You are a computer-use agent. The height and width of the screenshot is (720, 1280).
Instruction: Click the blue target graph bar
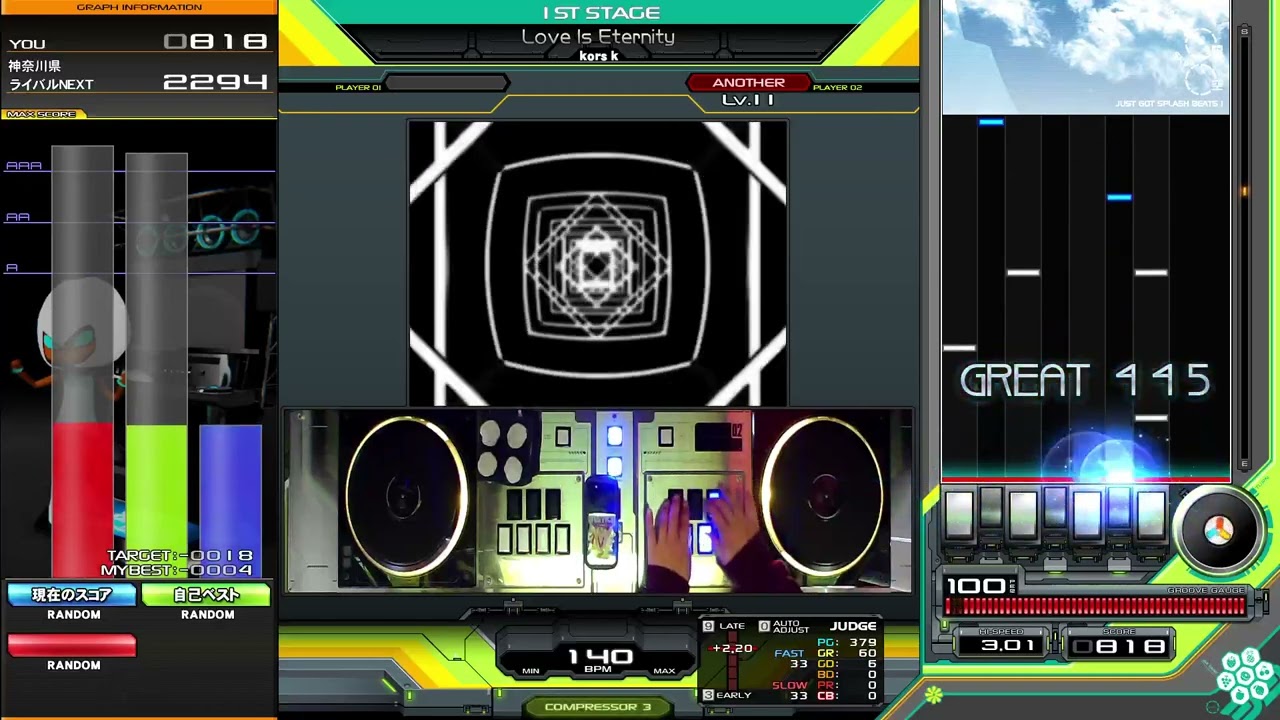[230, 500]
